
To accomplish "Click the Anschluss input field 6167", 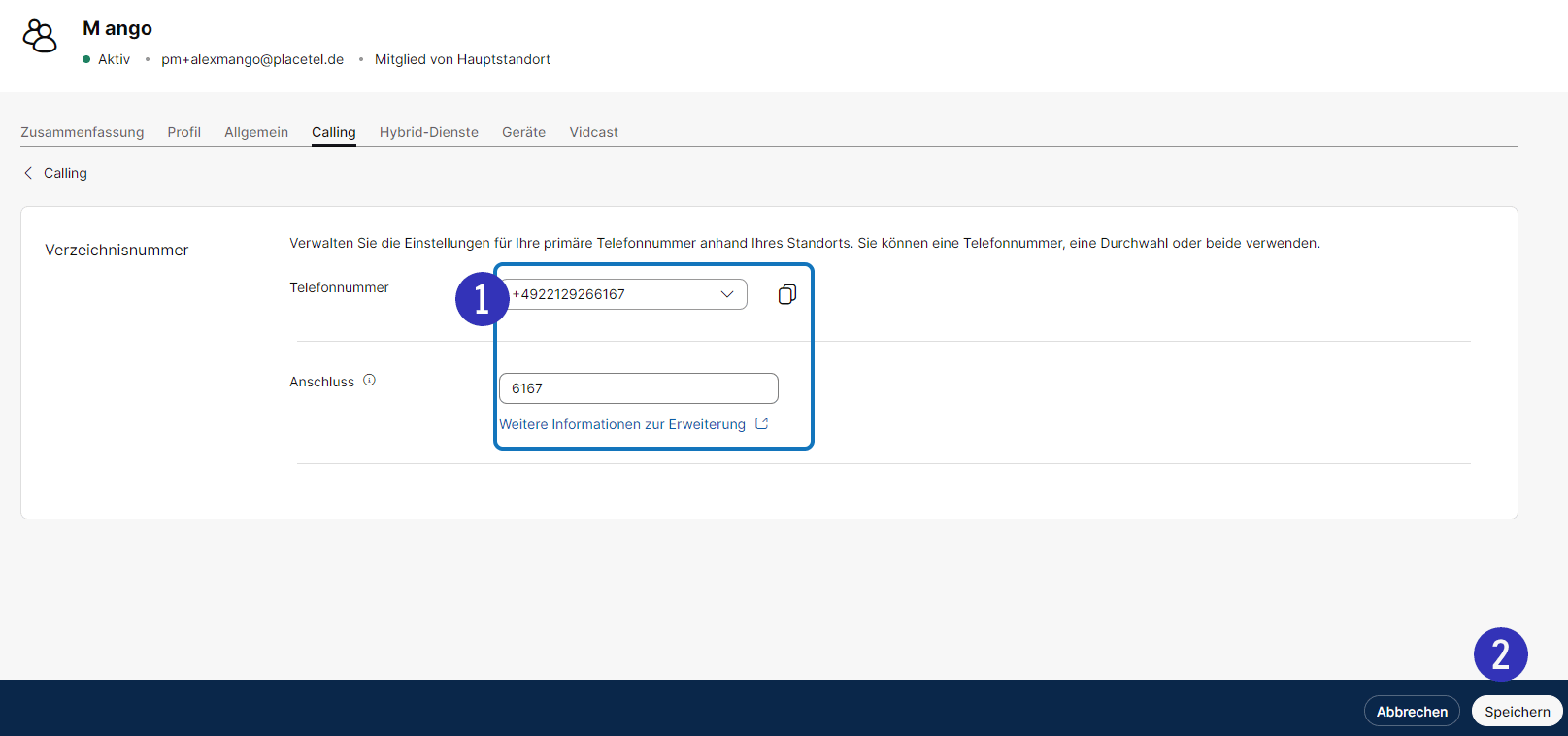I will tap(639, 388).
